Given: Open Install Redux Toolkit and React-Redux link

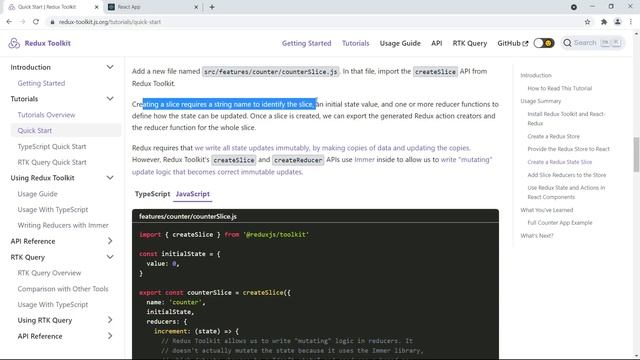Looking at the screenshot, I should coord(566,118).
